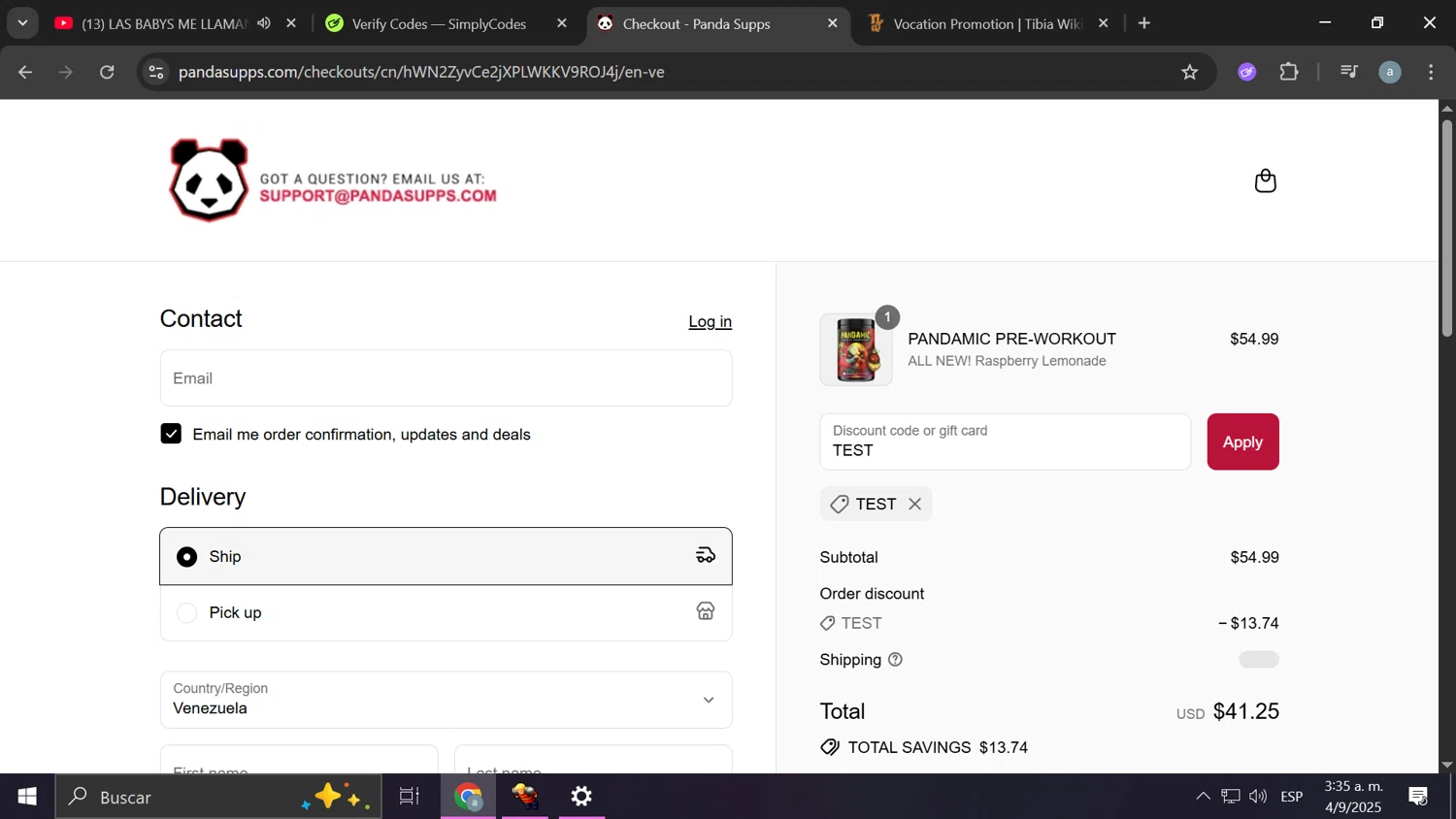This screenshot has width=1456, height=819.
Task: Expand the Country/Region dropdown
Action: (446, 700)
